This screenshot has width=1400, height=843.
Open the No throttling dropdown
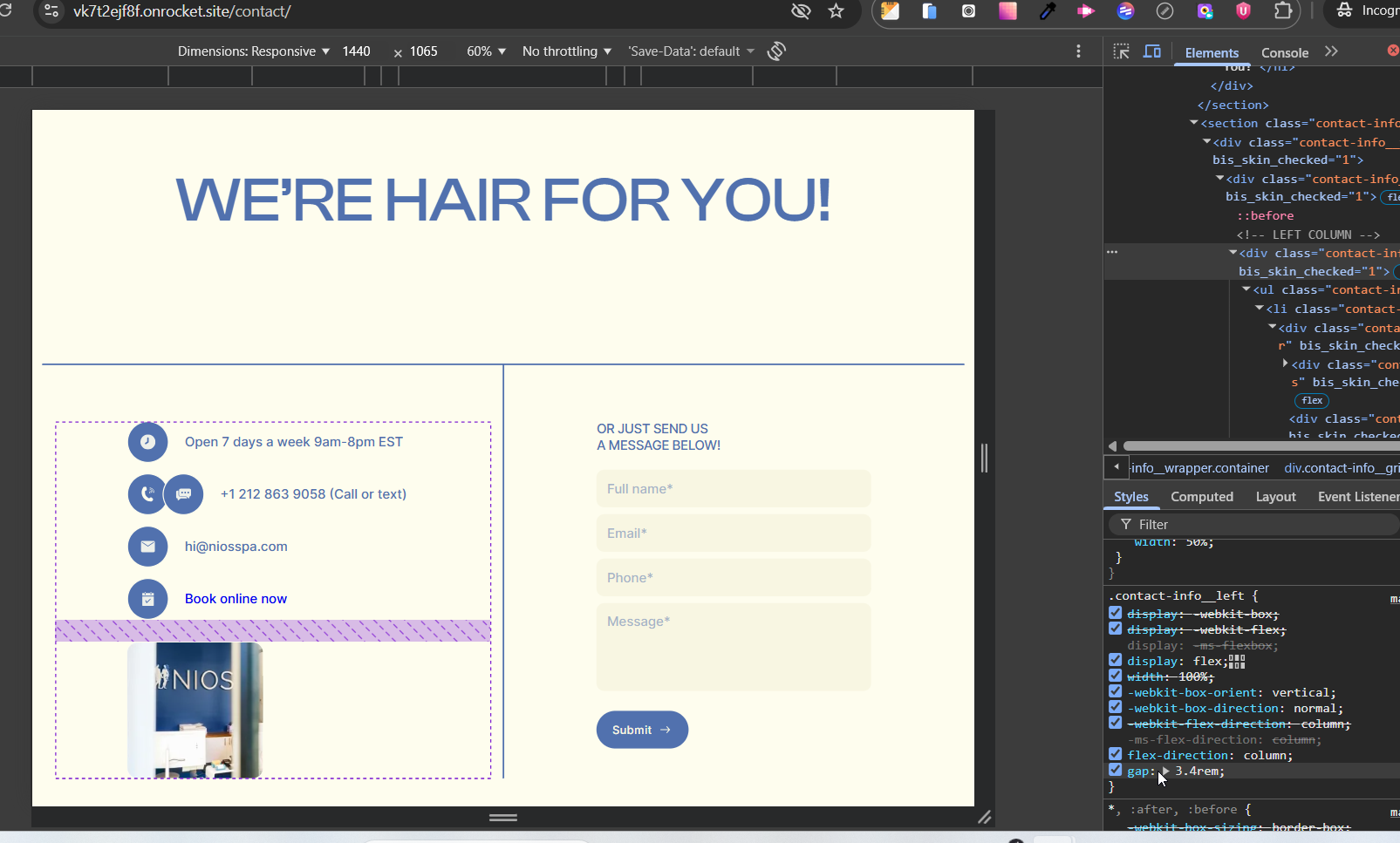tap(566, 51)
